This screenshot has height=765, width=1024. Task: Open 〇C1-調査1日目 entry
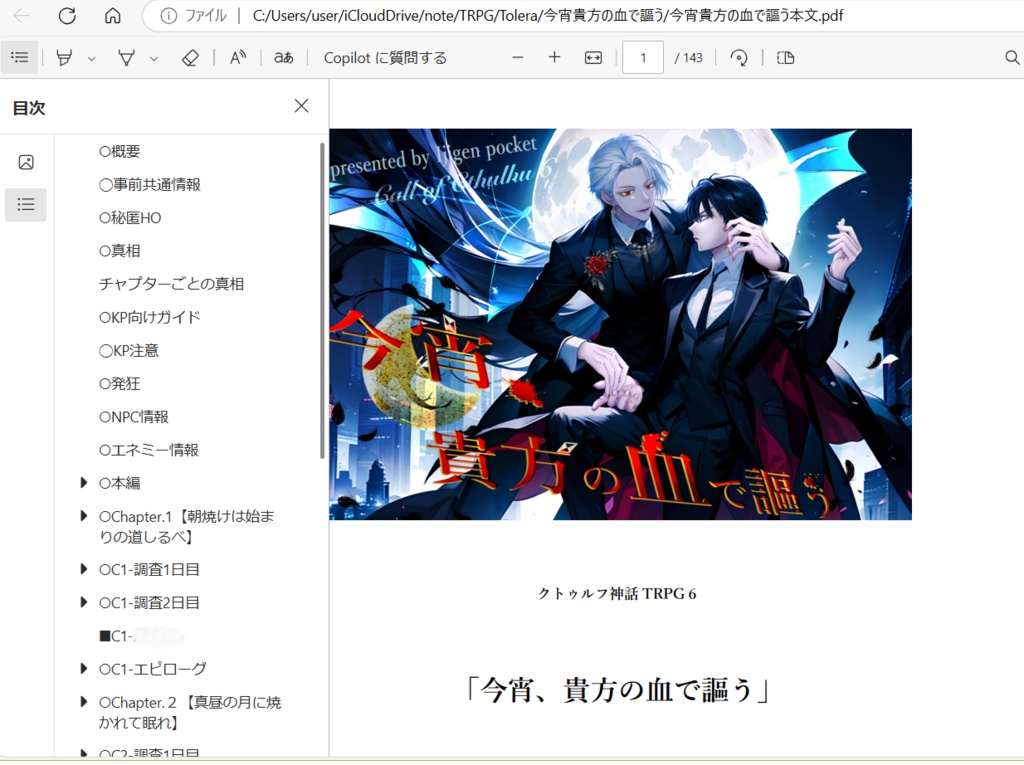point(150,570)
